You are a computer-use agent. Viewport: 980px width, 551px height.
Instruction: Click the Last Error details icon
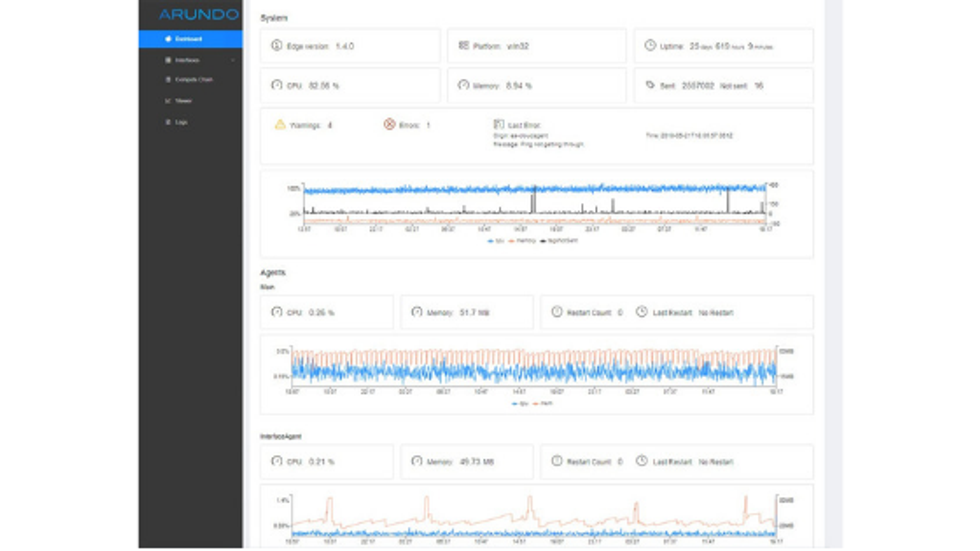pos(499,125)
